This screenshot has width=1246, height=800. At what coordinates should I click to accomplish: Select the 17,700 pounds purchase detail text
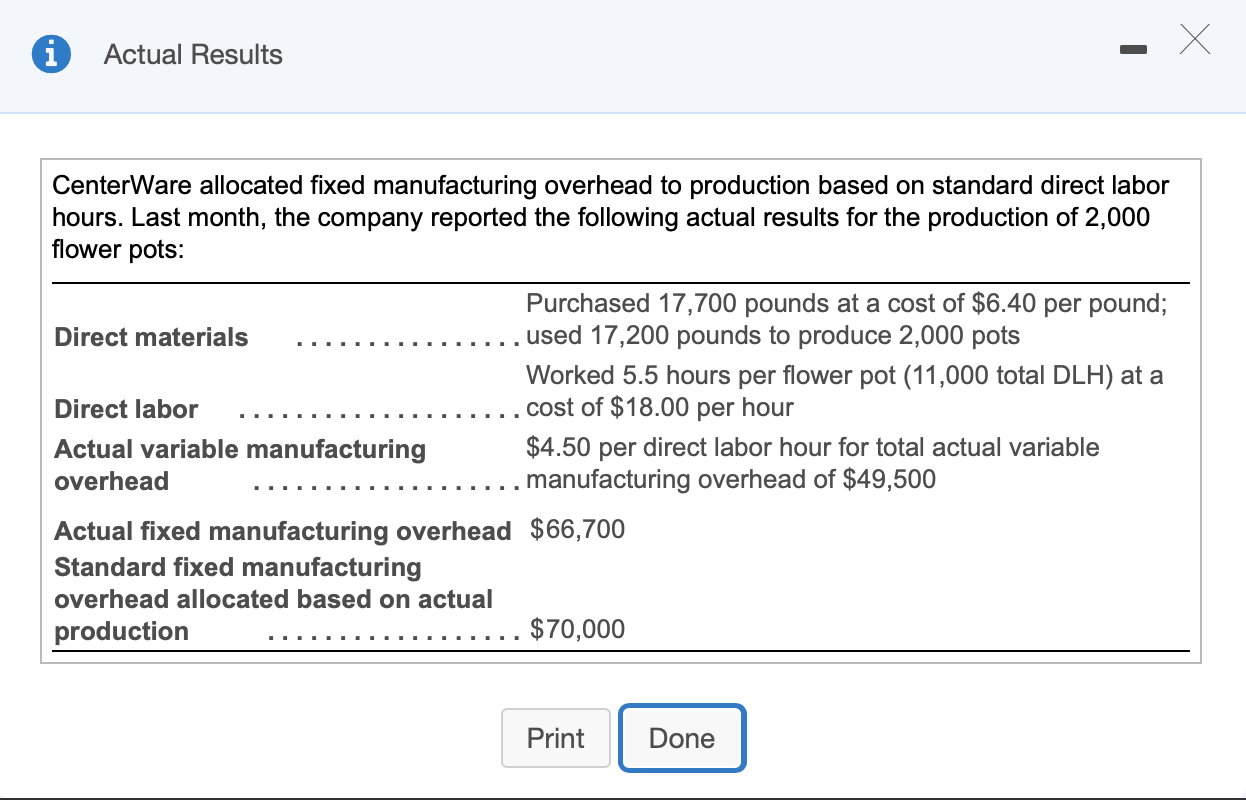click(x=847, y=303)
